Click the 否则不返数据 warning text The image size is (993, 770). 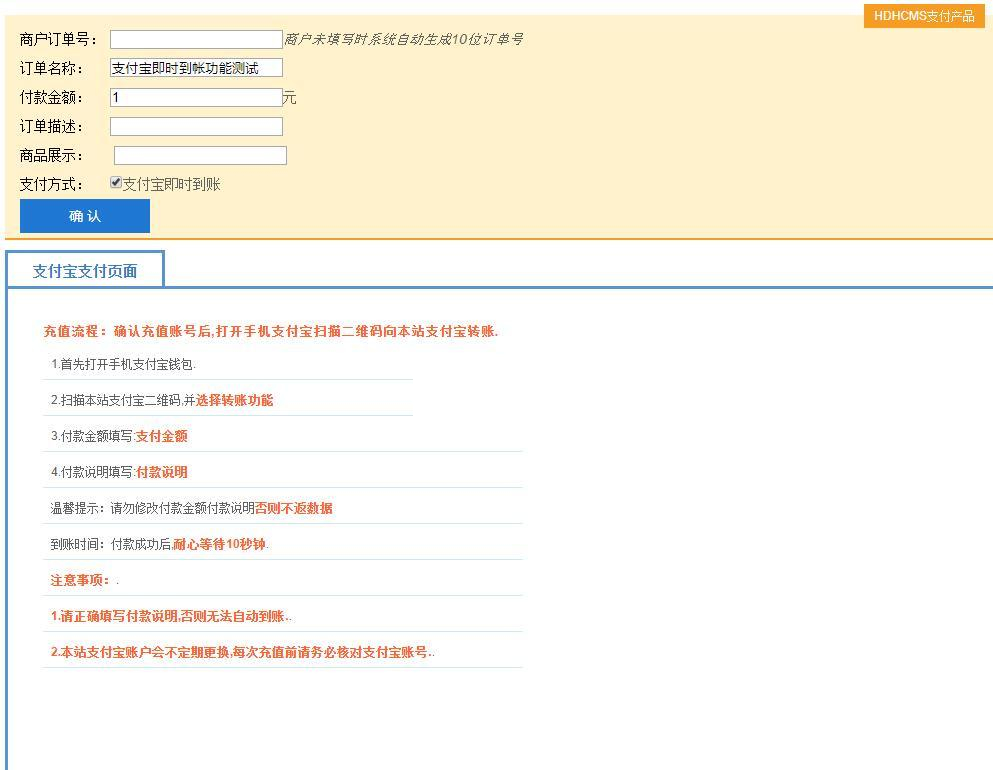[x=293, y=508]
